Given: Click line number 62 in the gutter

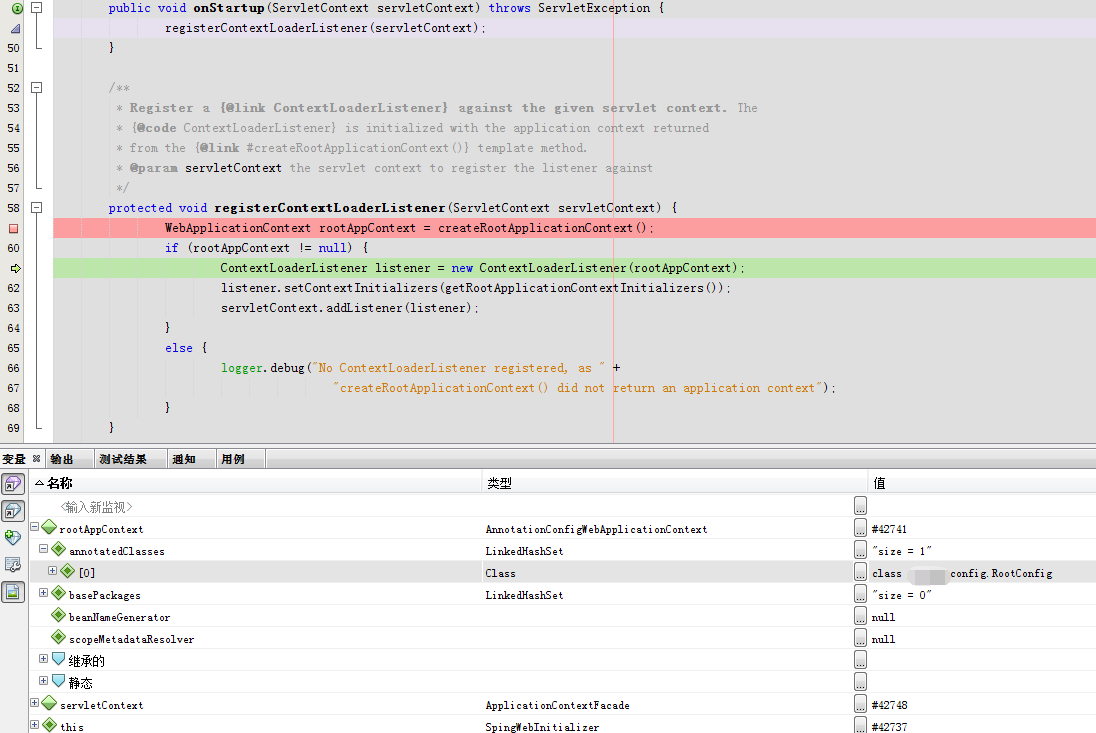Looking at the screenshot, I should (x=13, y=288).
